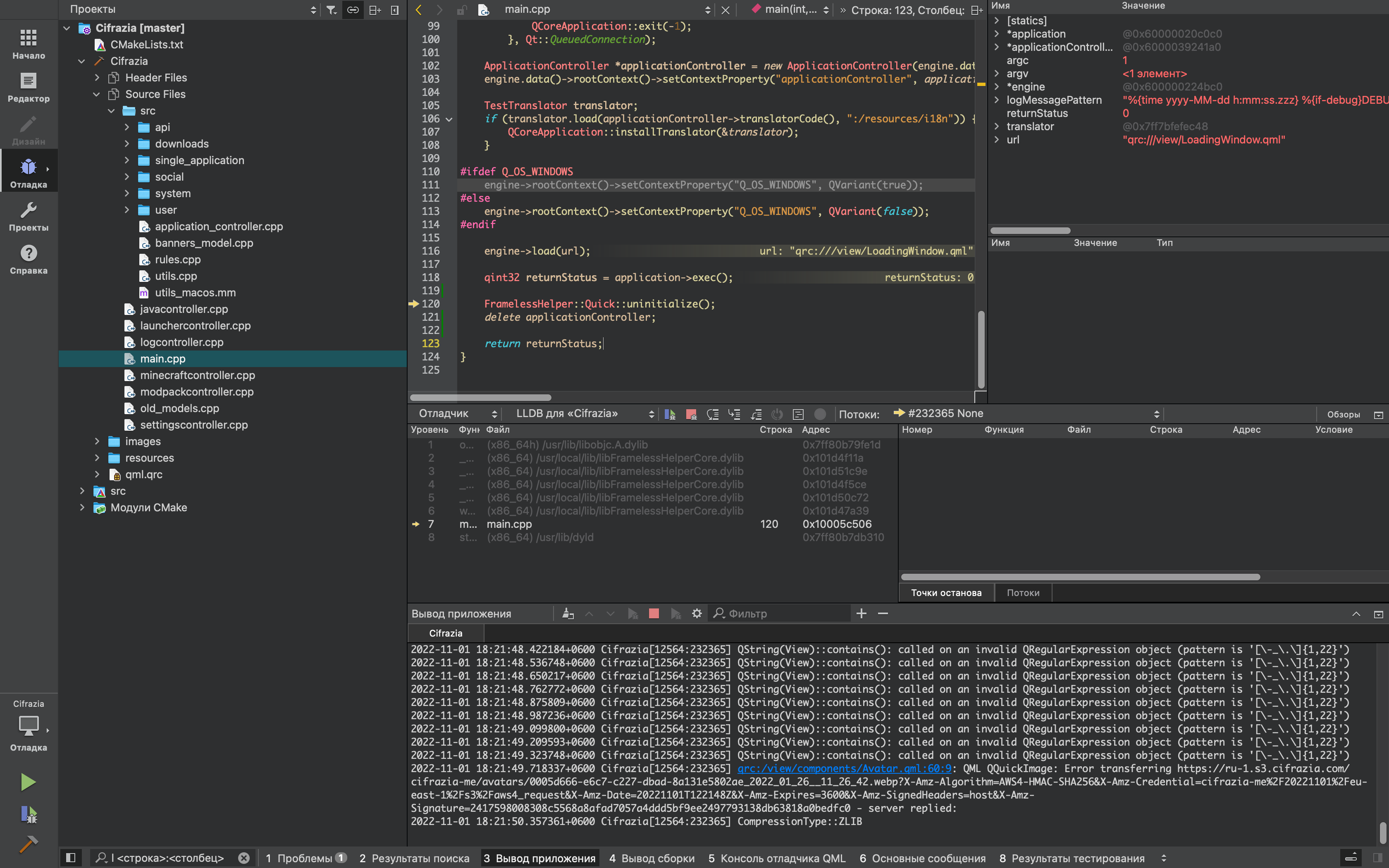Image resolution: width=1389 pixels, height=868 pixels.
Task: Open Отладка (Debug) mode in sidebar
Action: (x=28, y=172)
